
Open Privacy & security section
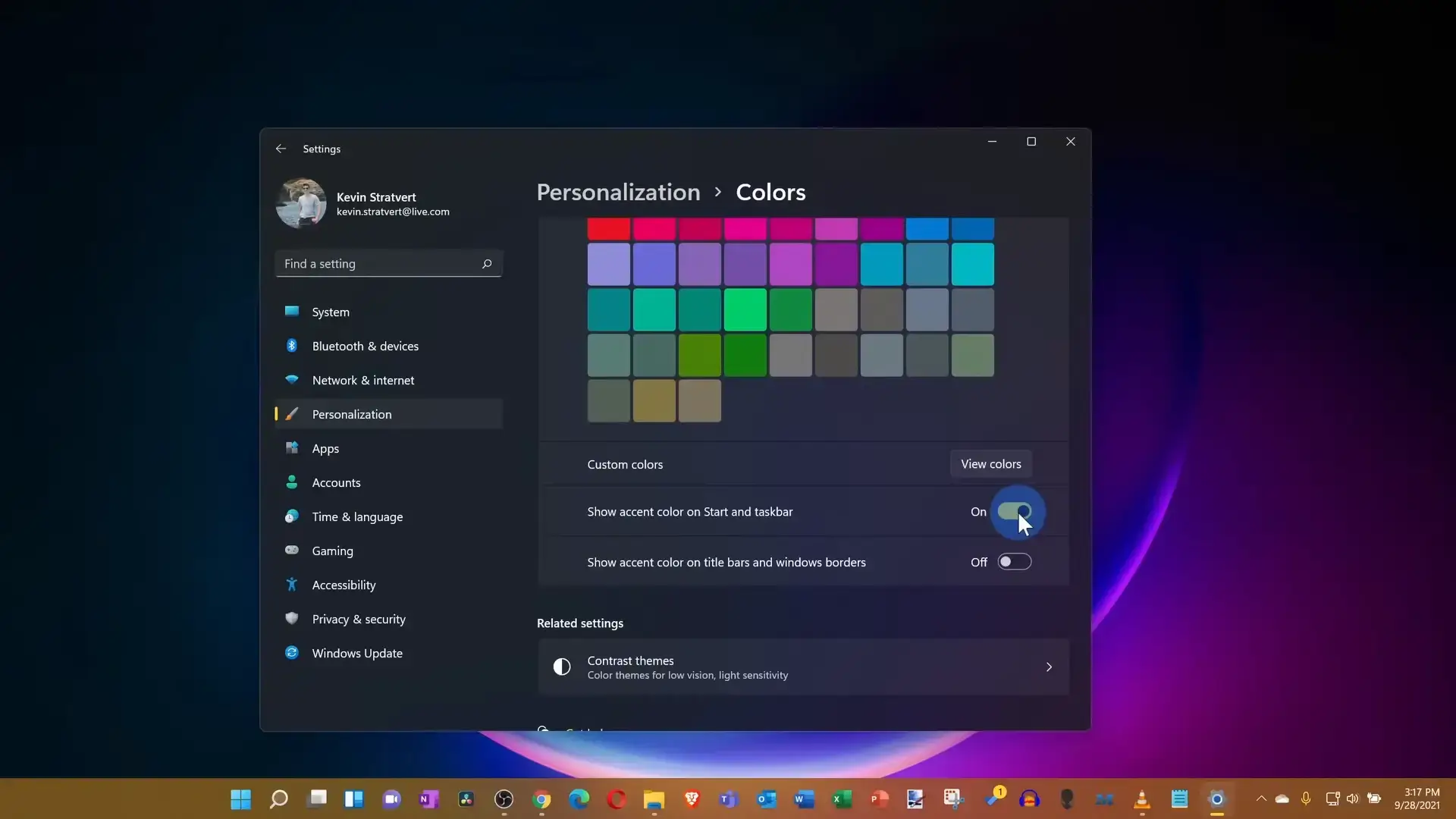358,619
